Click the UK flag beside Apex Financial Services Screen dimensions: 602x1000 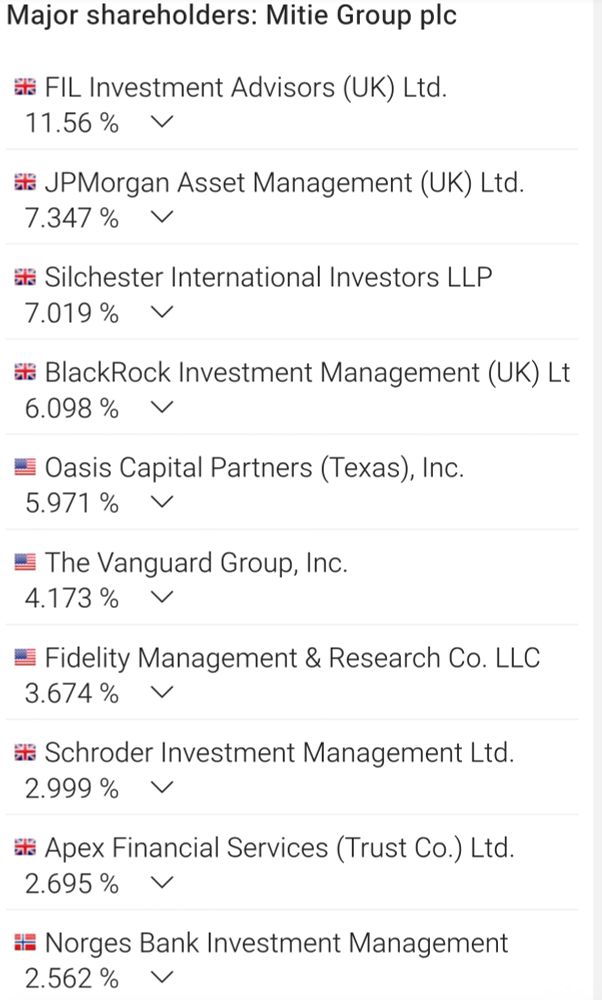(25, 847)
